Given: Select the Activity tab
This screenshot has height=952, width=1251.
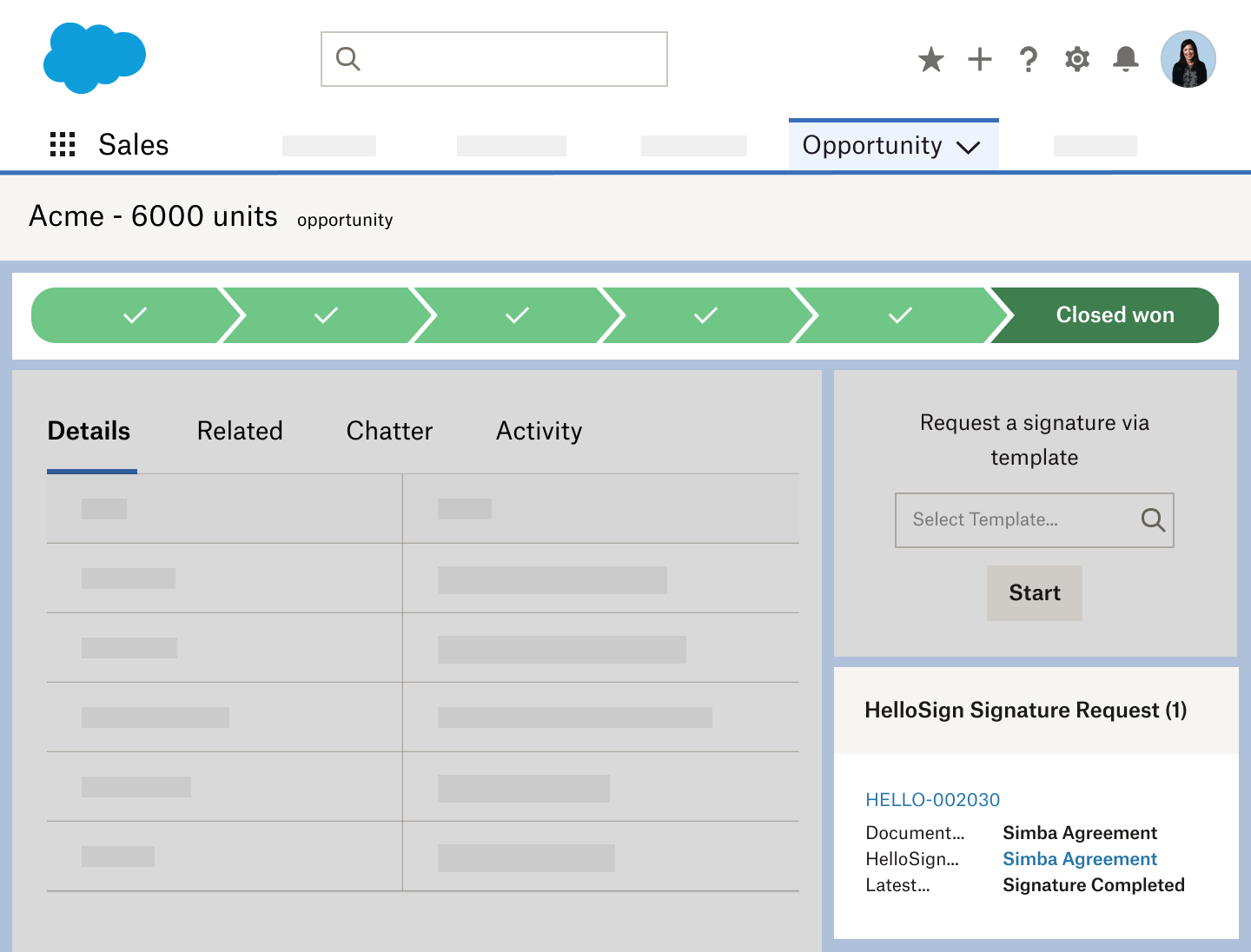Looking at the screenshot, I should tap(539, 431).
